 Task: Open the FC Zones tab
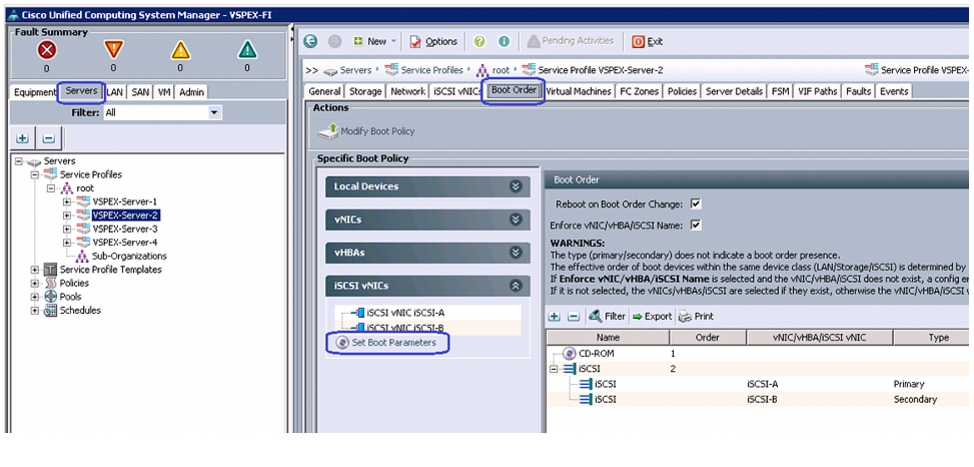[x=639, y=91]
